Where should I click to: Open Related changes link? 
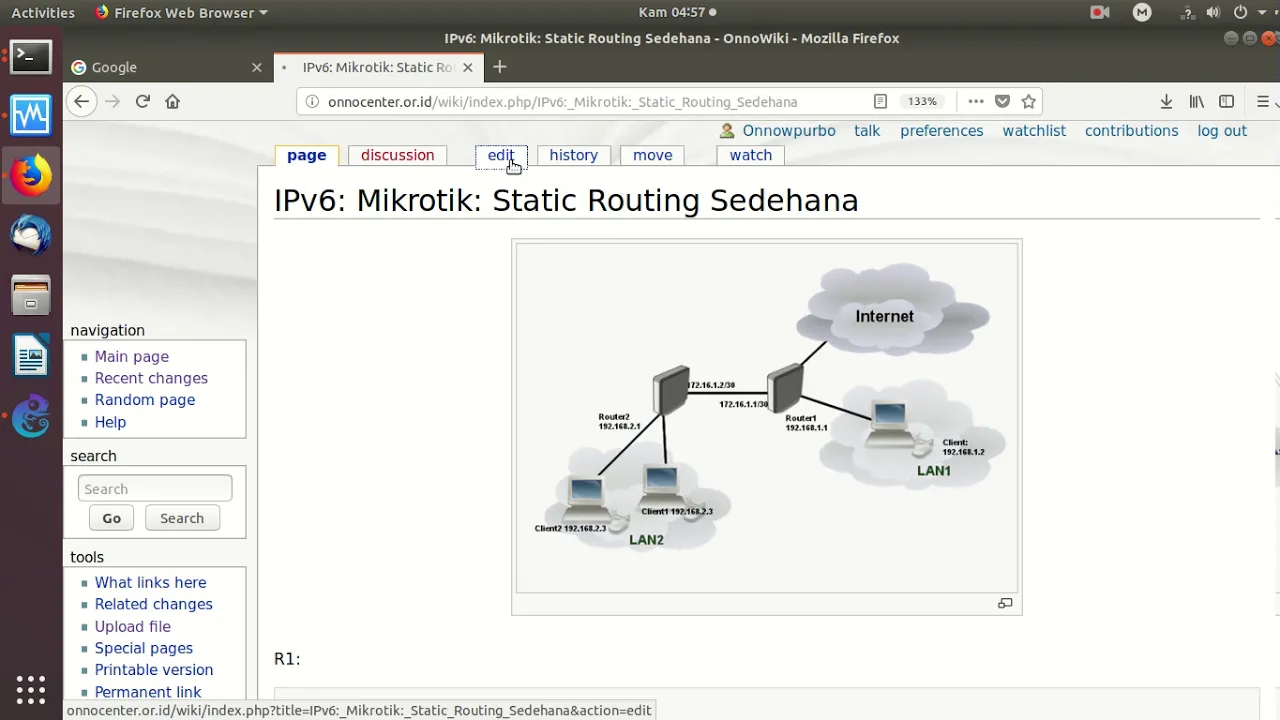153,604
